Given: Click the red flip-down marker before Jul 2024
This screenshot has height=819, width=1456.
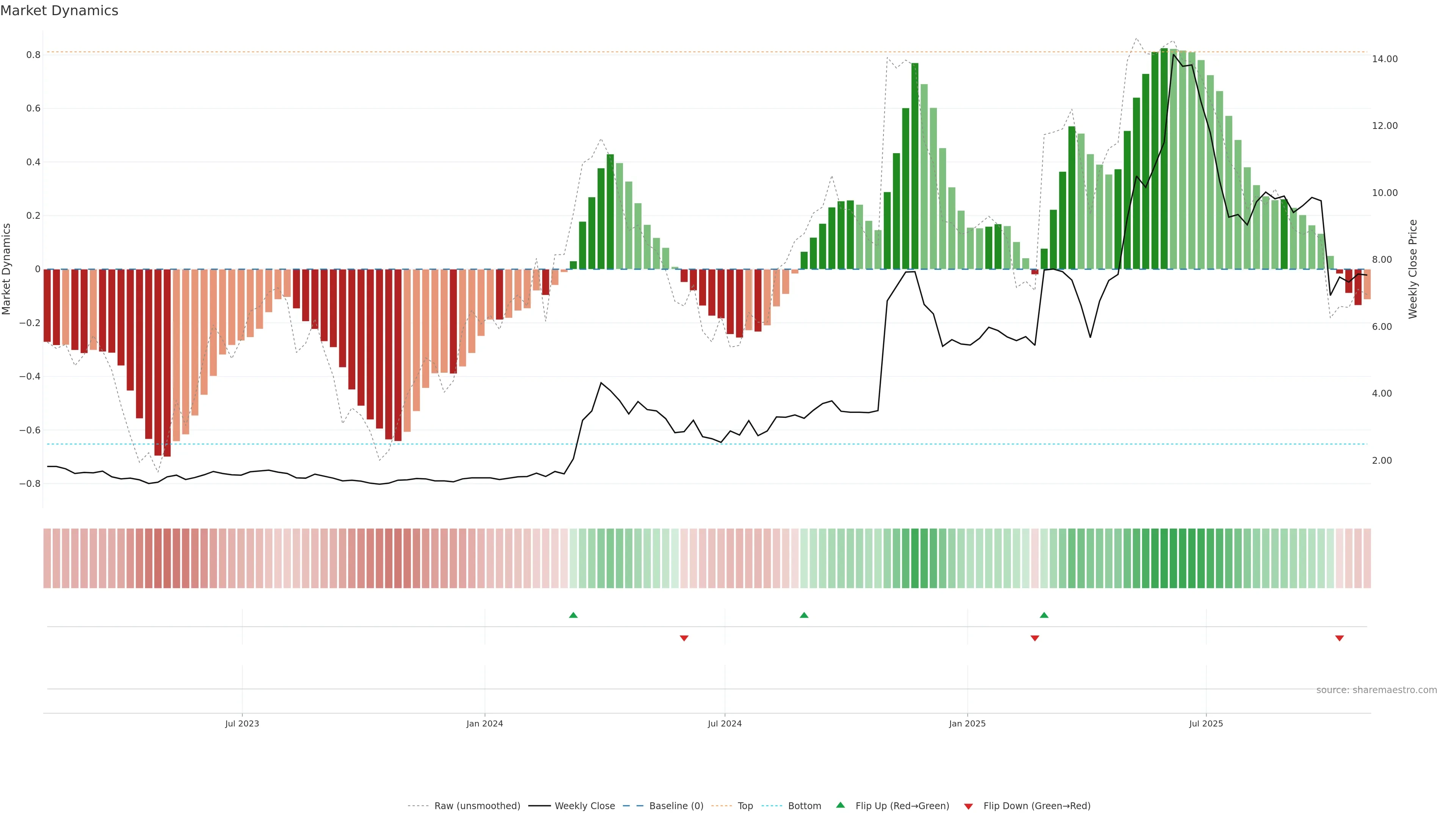Looking at the screenshot, I should click(x=684, y=638).
